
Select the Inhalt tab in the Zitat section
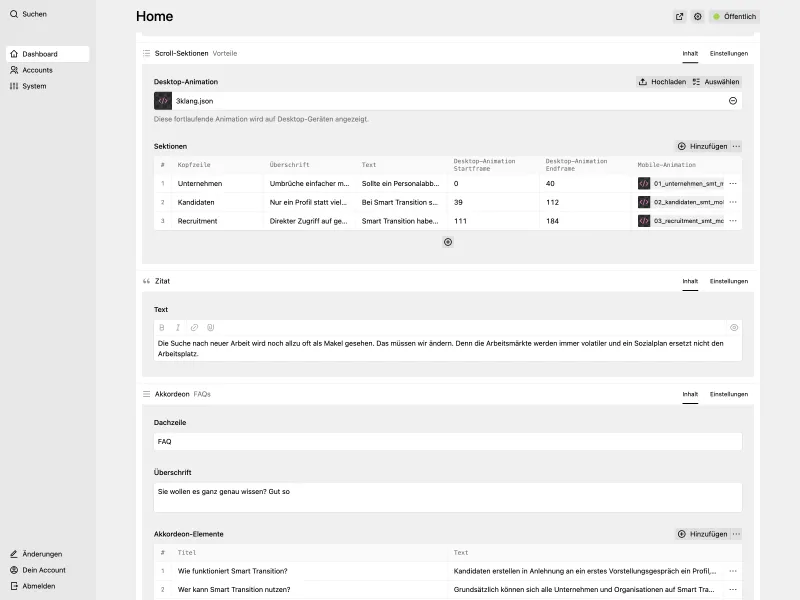[690, 281]
